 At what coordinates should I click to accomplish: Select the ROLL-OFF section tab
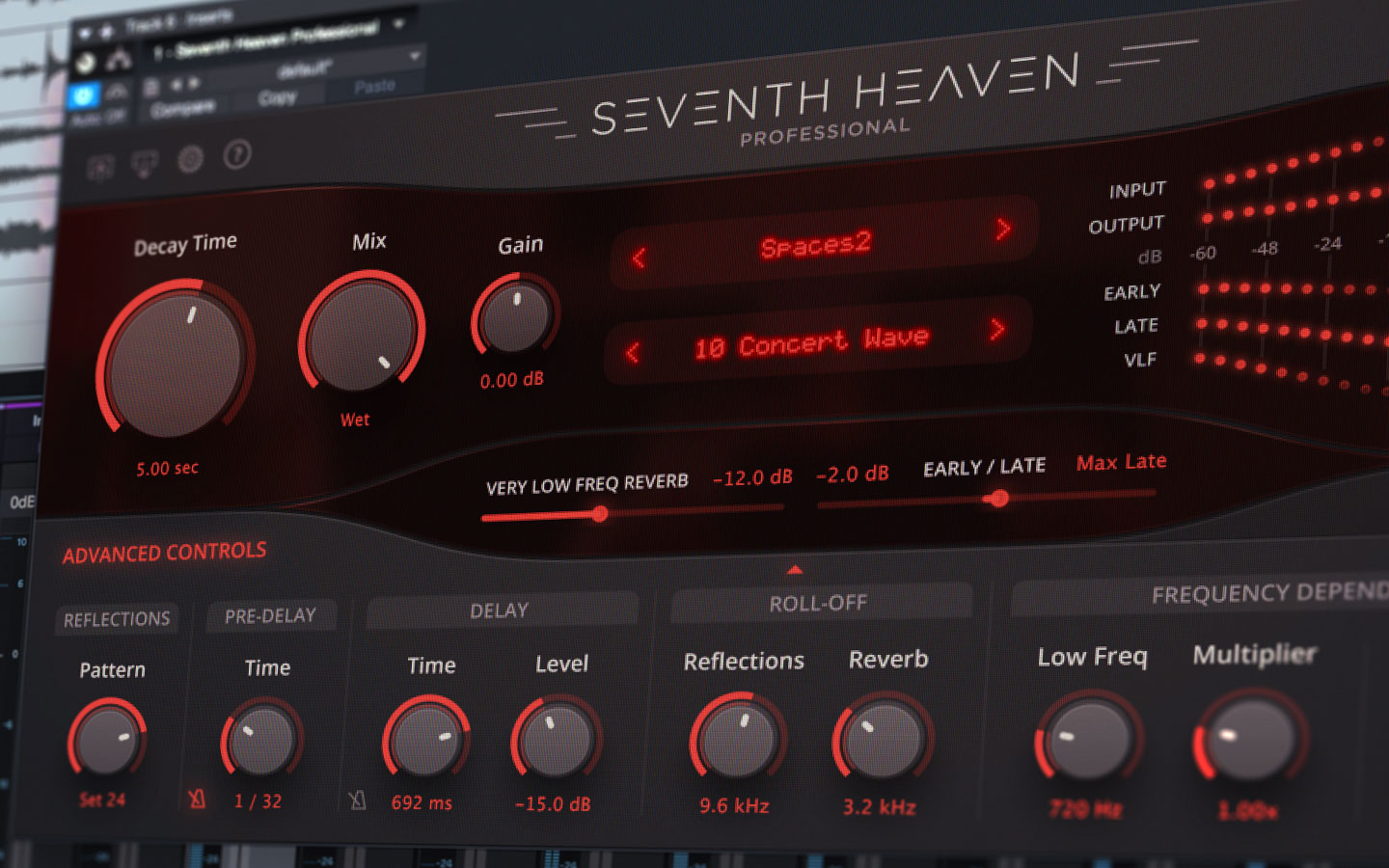818,602
